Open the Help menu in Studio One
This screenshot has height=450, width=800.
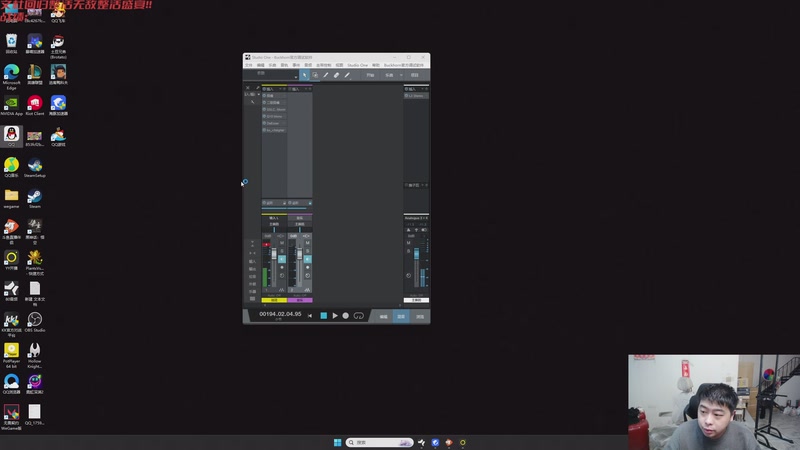(x=376, y=65)
